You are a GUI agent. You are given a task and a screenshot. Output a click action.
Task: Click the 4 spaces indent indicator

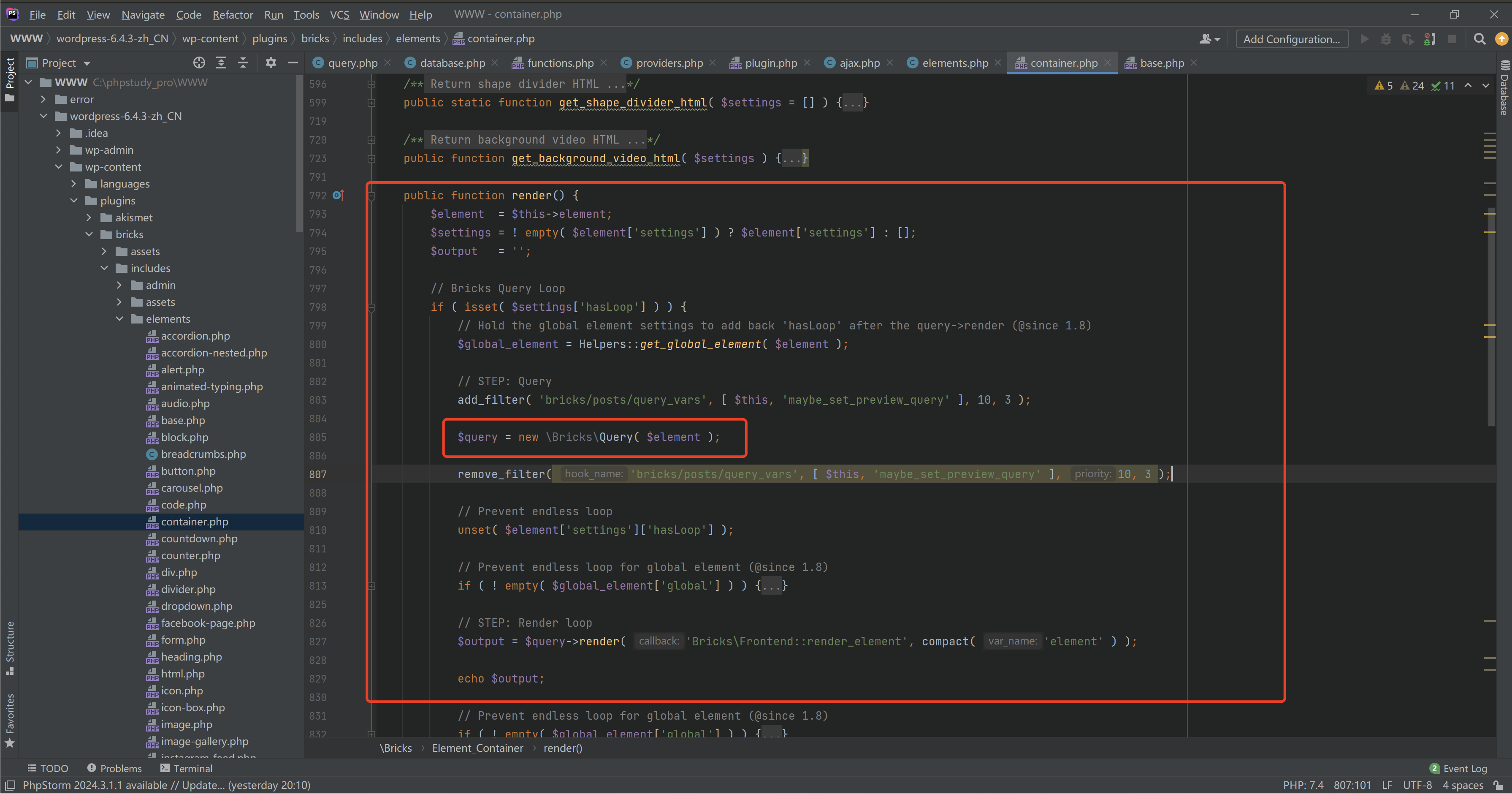1463,785
